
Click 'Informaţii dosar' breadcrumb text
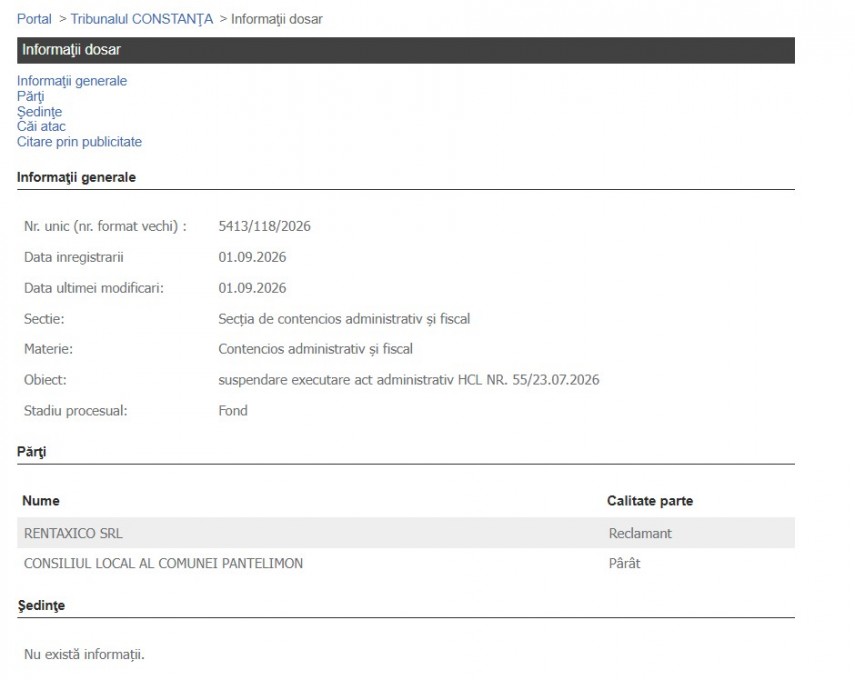coord(276,19)
